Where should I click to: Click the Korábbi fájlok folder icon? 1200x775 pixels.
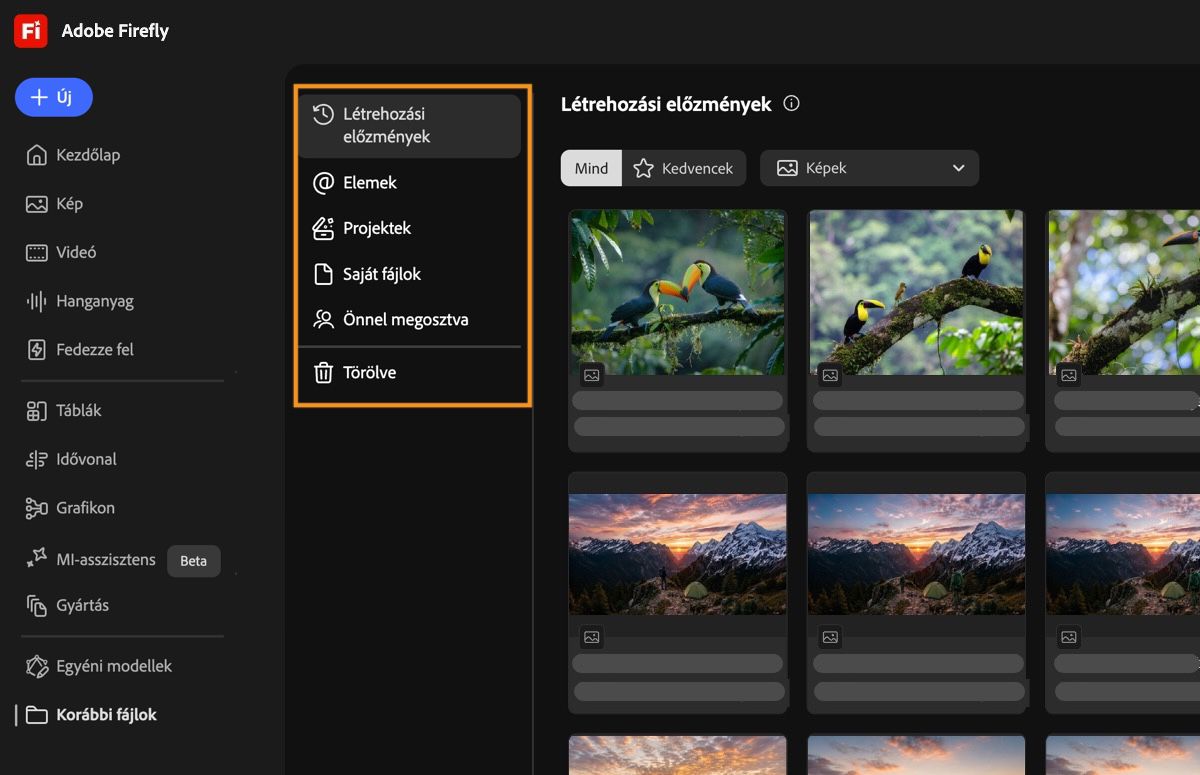(37, 715)
